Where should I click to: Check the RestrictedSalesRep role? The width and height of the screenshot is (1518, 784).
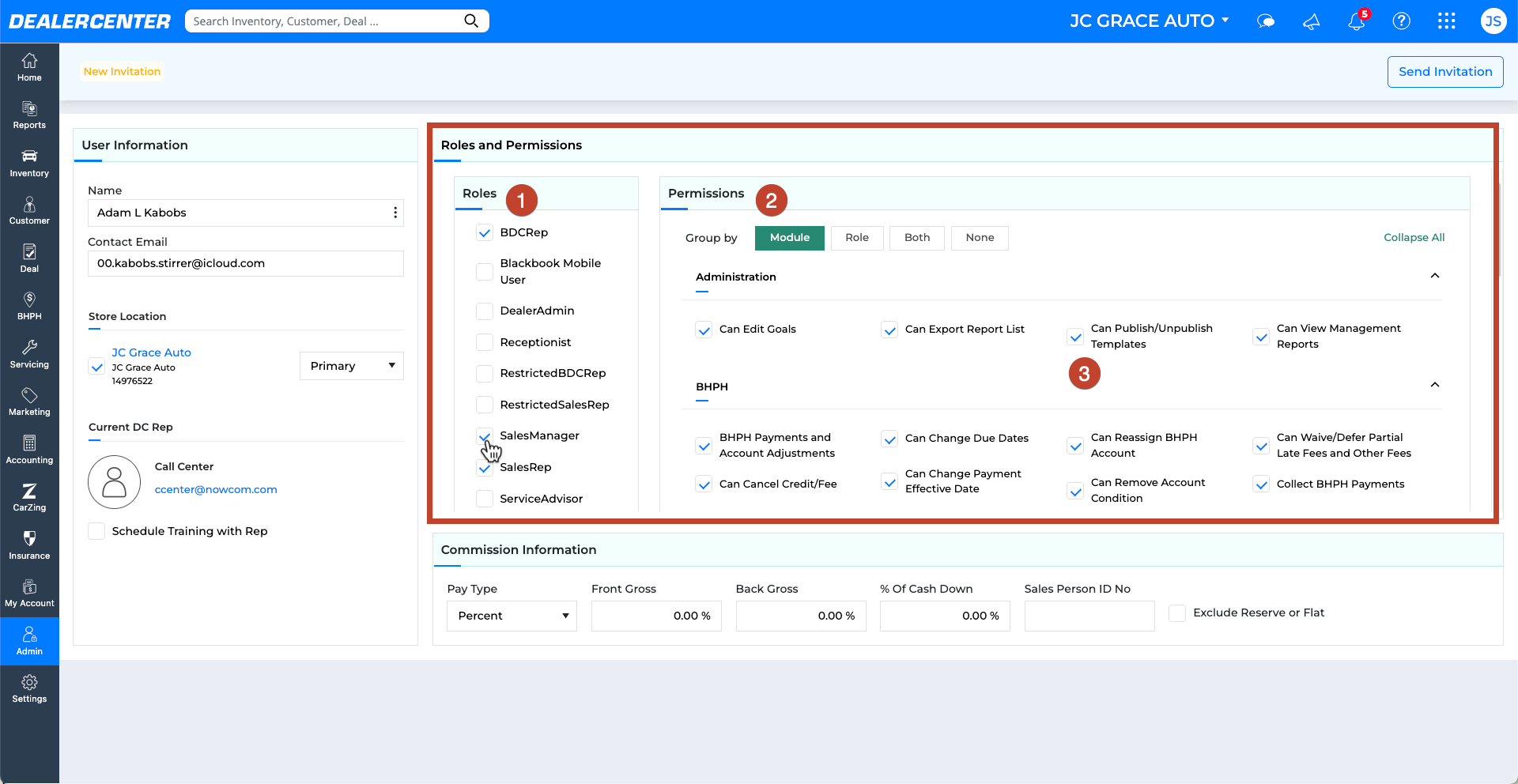click(x=485, y=405)
